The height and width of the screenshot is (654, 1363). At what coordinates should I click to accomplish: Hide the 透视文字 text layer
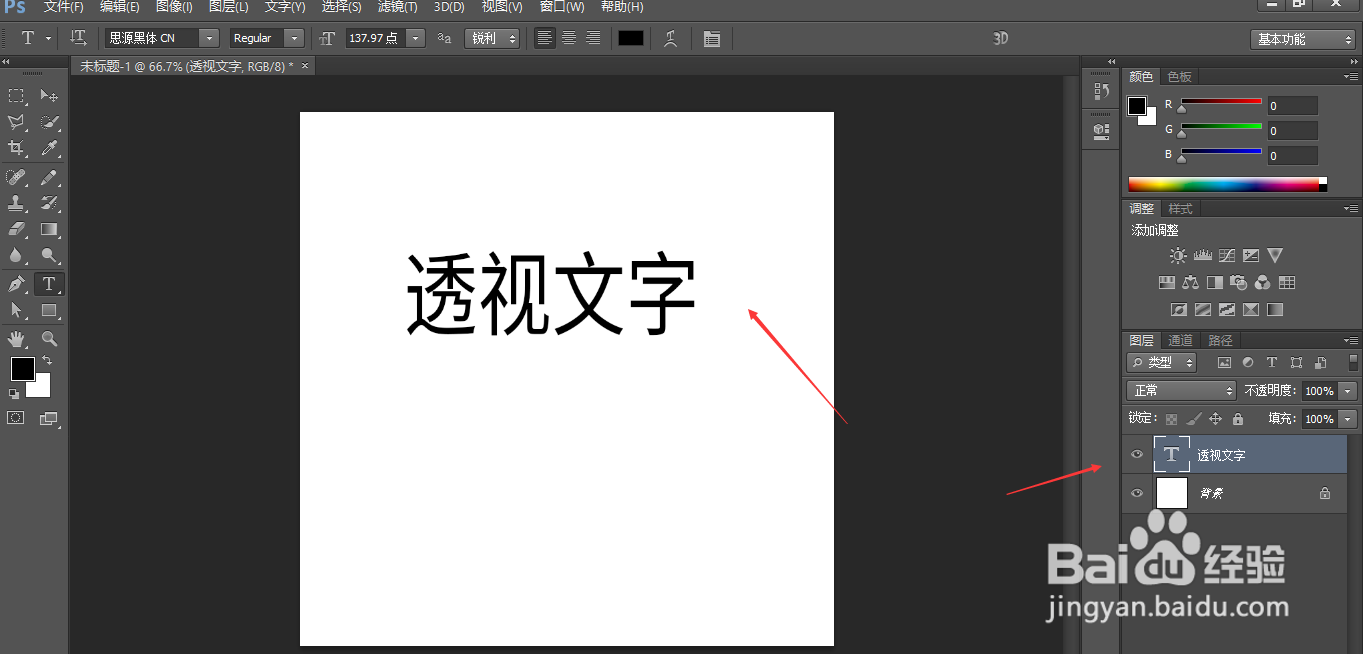coord(1136,454)
